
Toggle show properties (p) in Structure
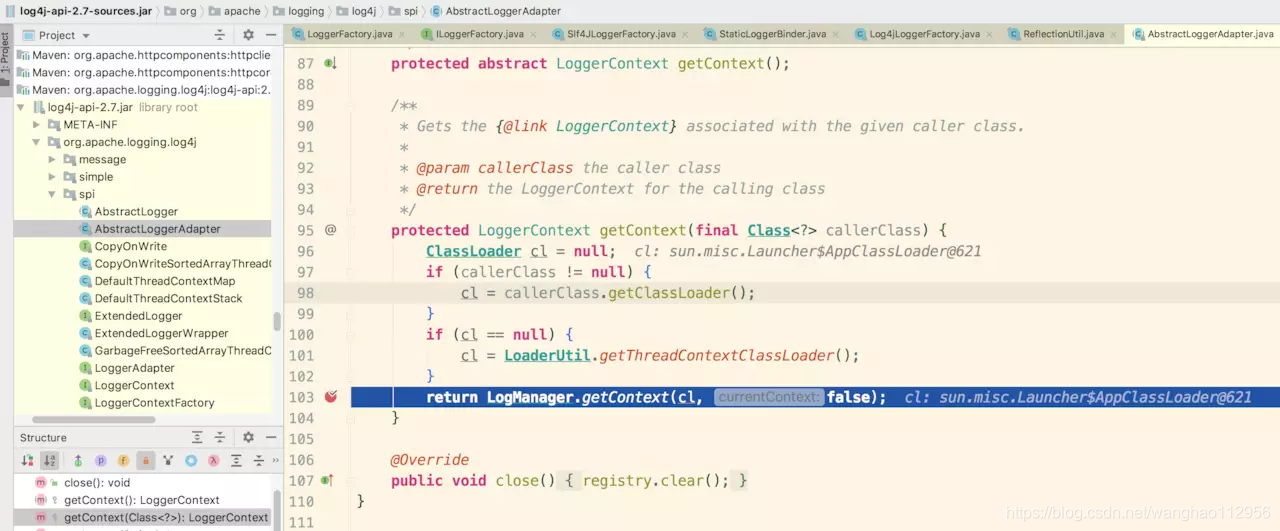coord(101,461)
